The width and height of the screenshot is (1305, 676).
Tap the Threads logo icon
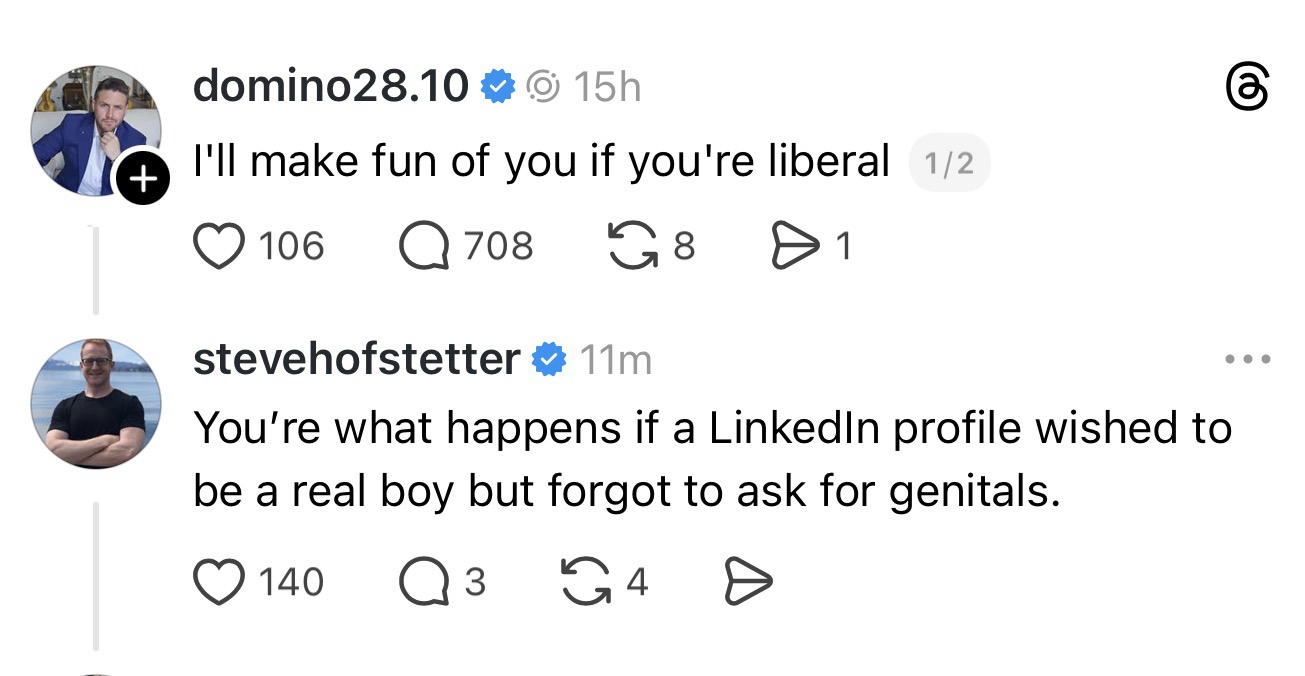tap(1248, 88)
